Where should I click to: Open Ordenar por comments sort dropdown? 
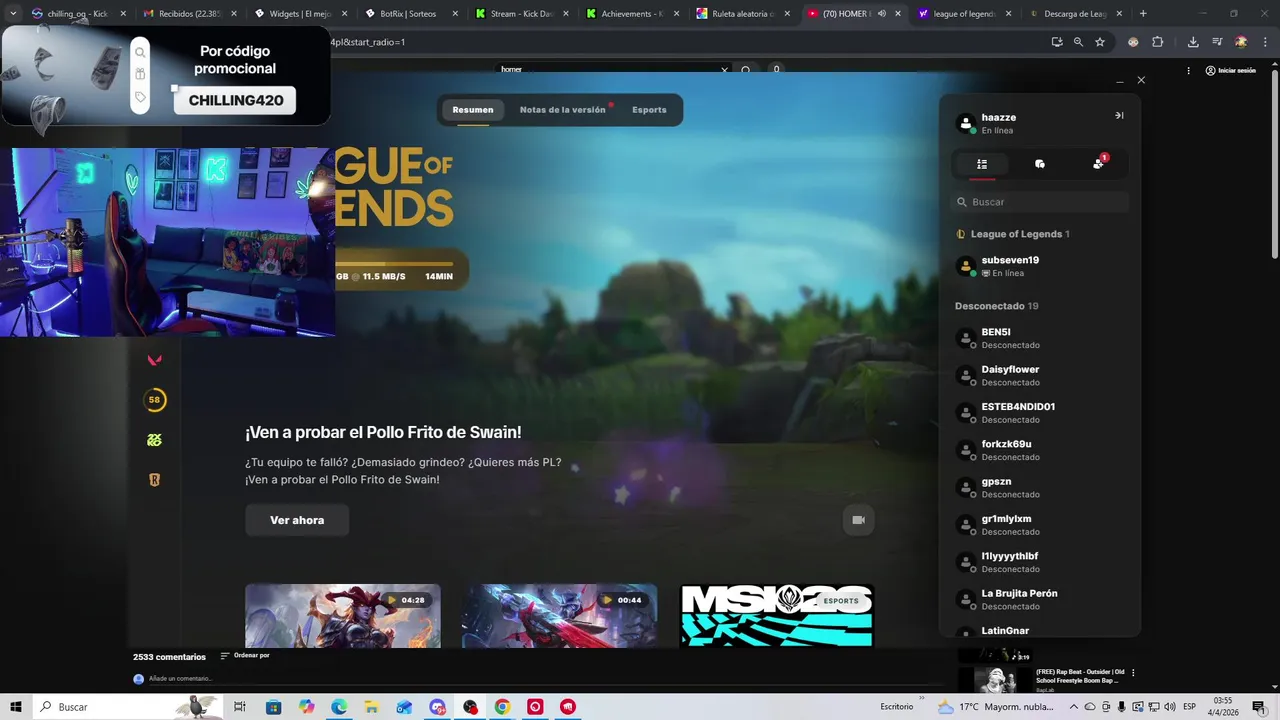pyautogui.click(x=245, y=656)
